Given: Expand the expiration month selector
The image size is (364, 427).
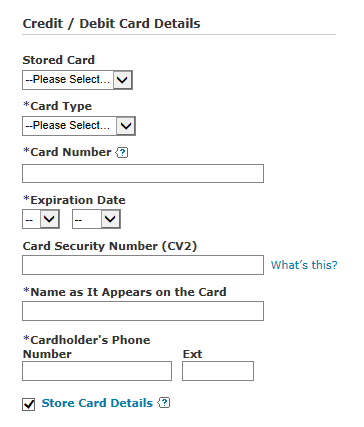Looking at the screenshot, I should [x=41, y=219].
